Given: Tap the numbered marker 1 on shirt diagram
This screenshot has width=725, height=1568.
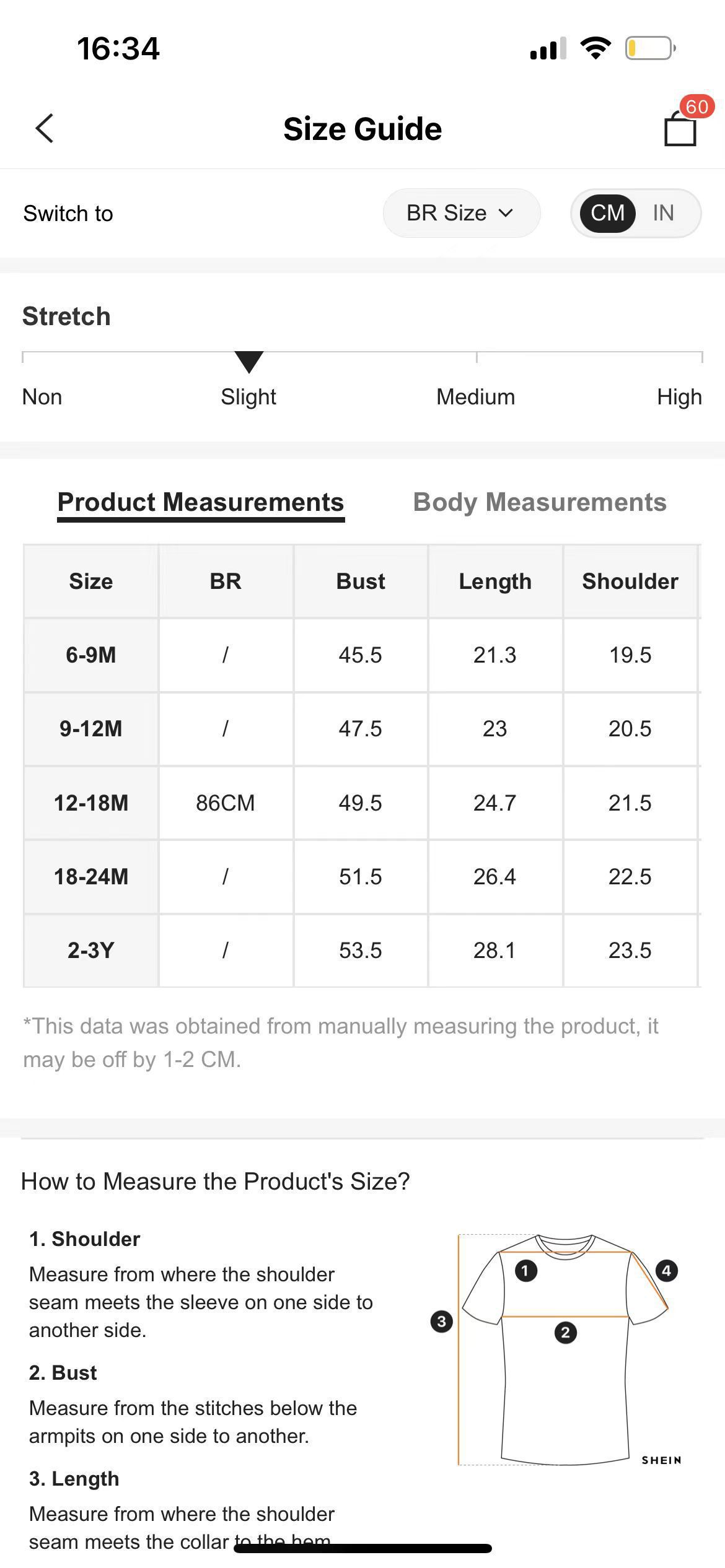Looking at the screenshot, I should coord(526,1271).
